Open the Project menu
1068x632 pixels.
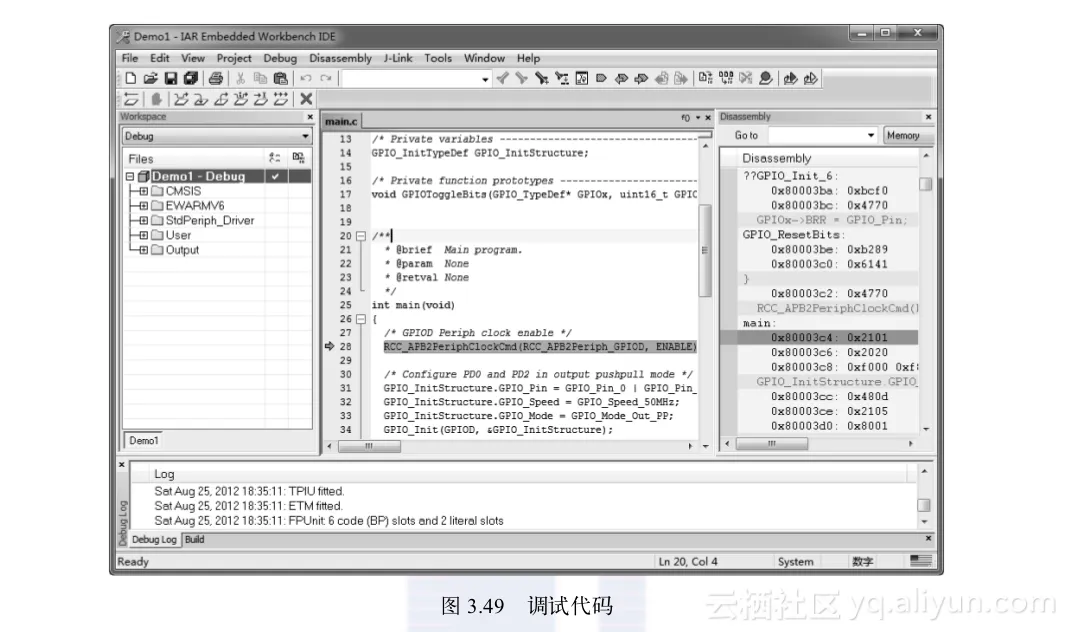234,59
